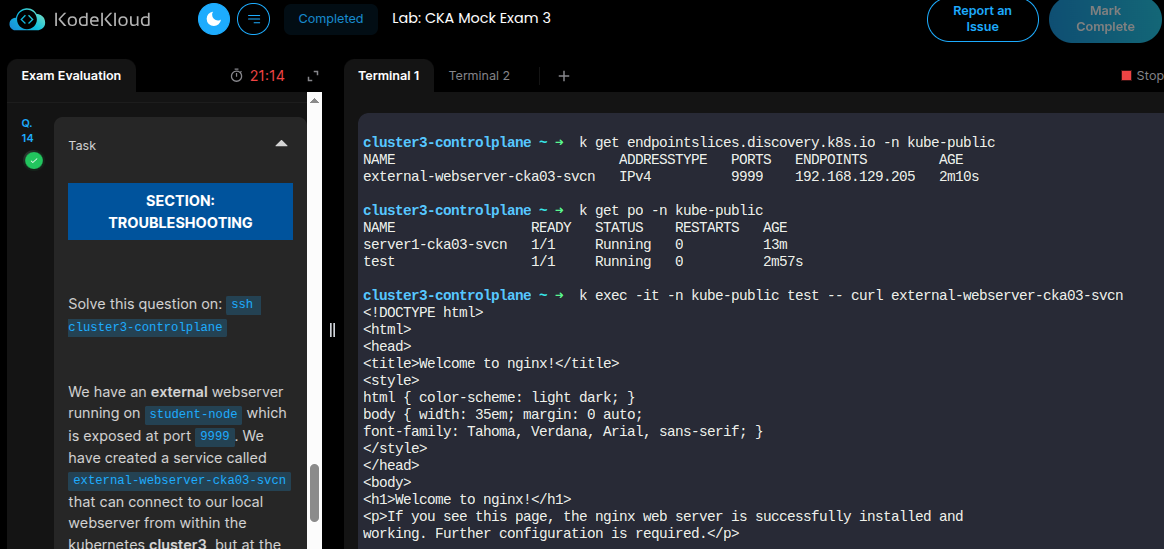1164x549 pixels.
Task: Click external-webserver-cka03-svcn code in task text
Action: pyautogui.click(x=180, y=481)
